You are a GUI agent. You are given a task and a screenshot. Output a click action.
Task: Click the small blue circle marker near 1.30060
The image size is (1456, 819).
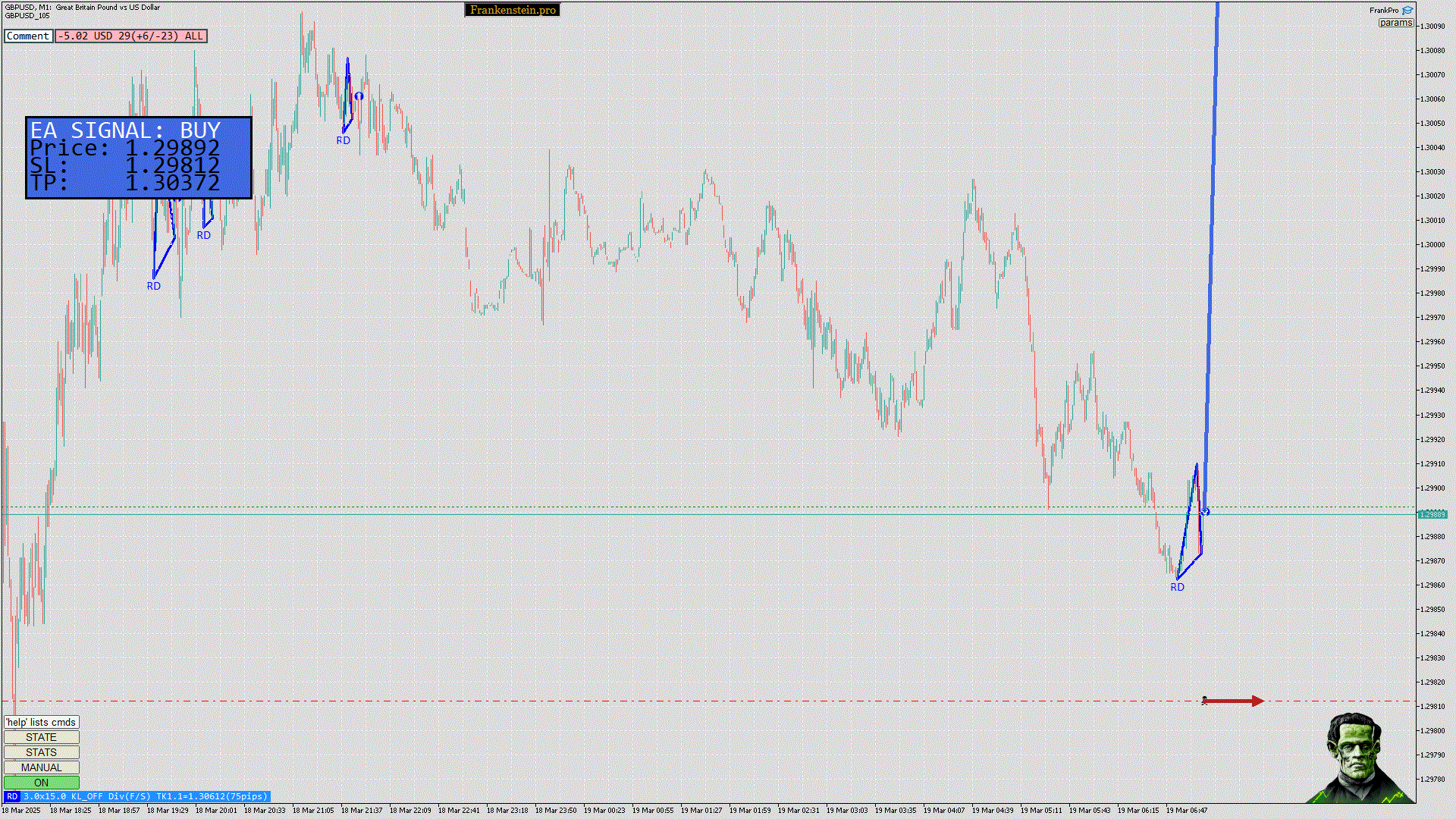(x=359, y=96)
